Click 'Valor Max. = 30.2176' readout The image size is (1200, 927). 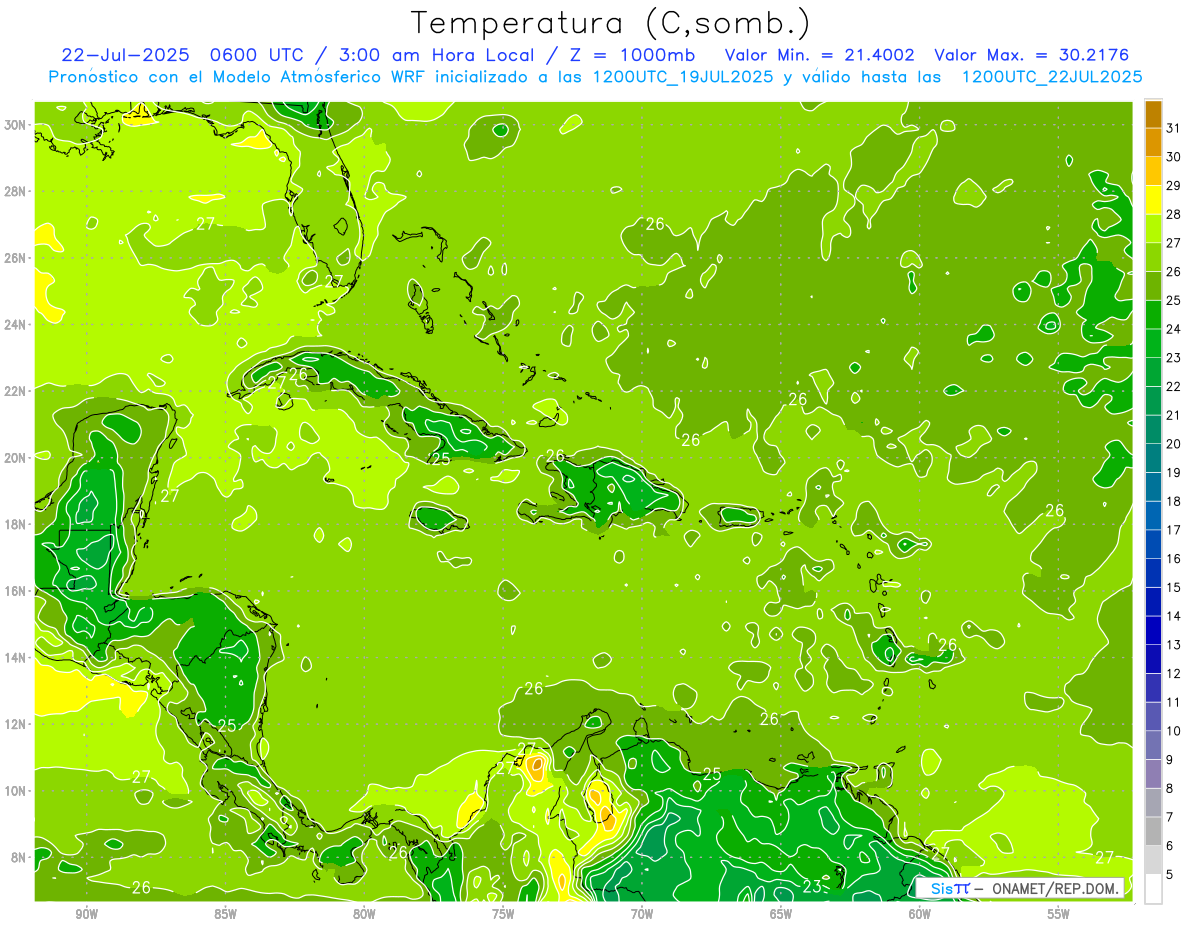tap(1033, 55)
